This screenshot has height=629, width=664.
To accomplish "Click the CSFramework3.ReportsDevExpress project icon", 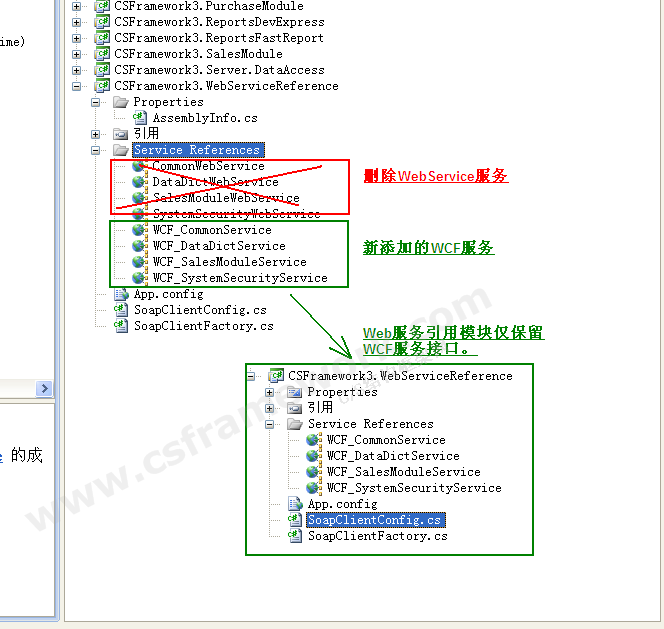I will point(102,22).
